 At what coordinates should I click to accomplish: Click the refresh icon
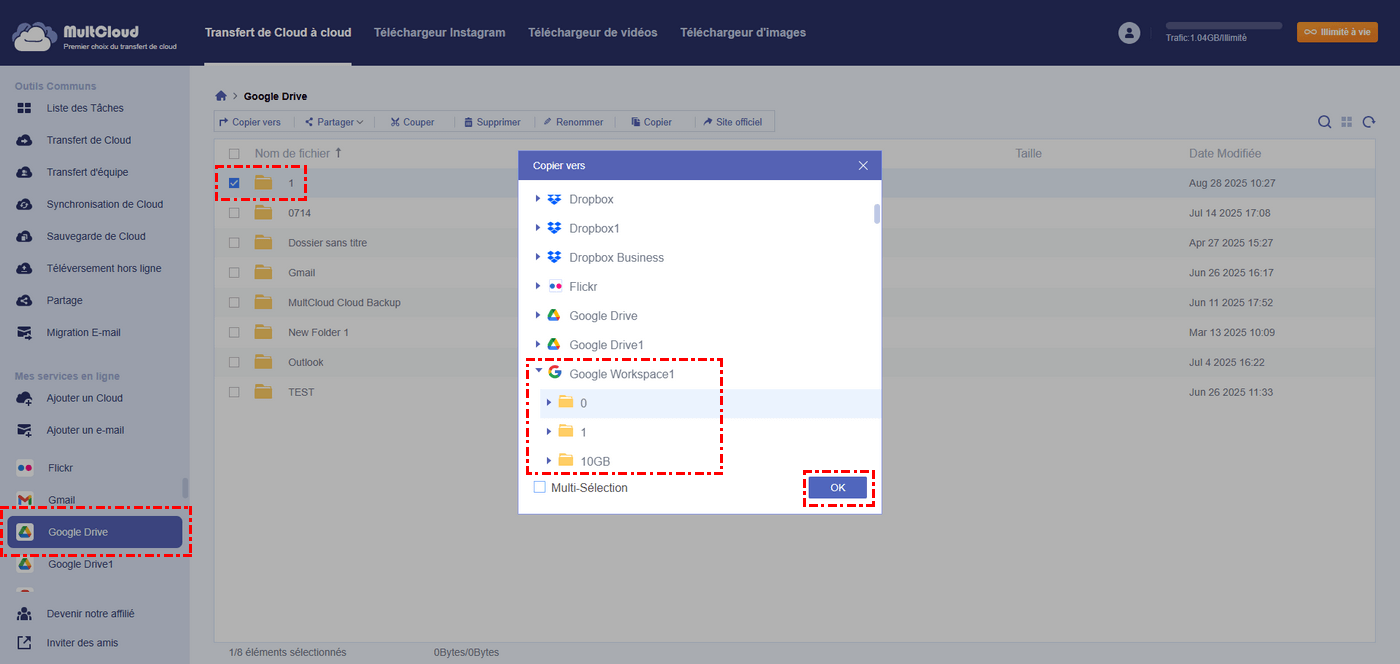(1370, 122)
